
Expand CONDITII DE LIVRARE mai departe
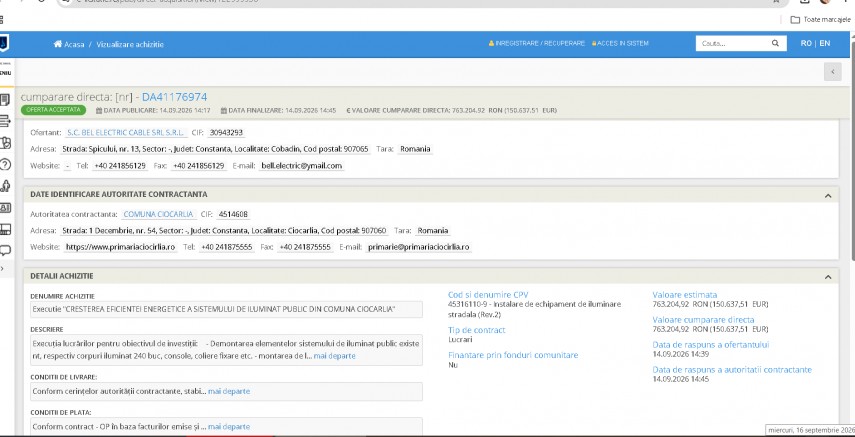tap(229, 391)
